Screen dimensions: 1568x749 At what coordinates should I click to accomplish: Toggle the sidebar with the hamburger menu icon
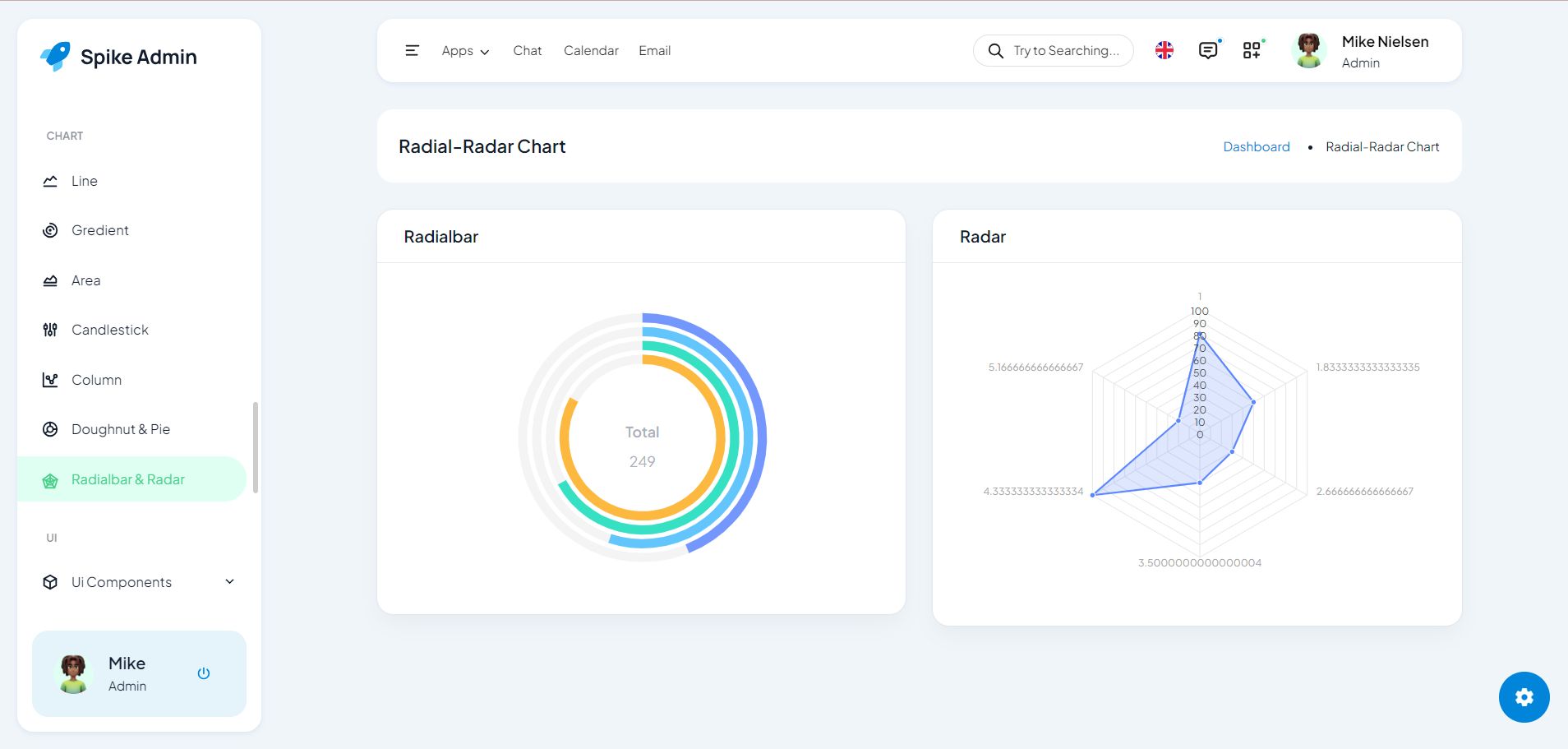point(412,51)
